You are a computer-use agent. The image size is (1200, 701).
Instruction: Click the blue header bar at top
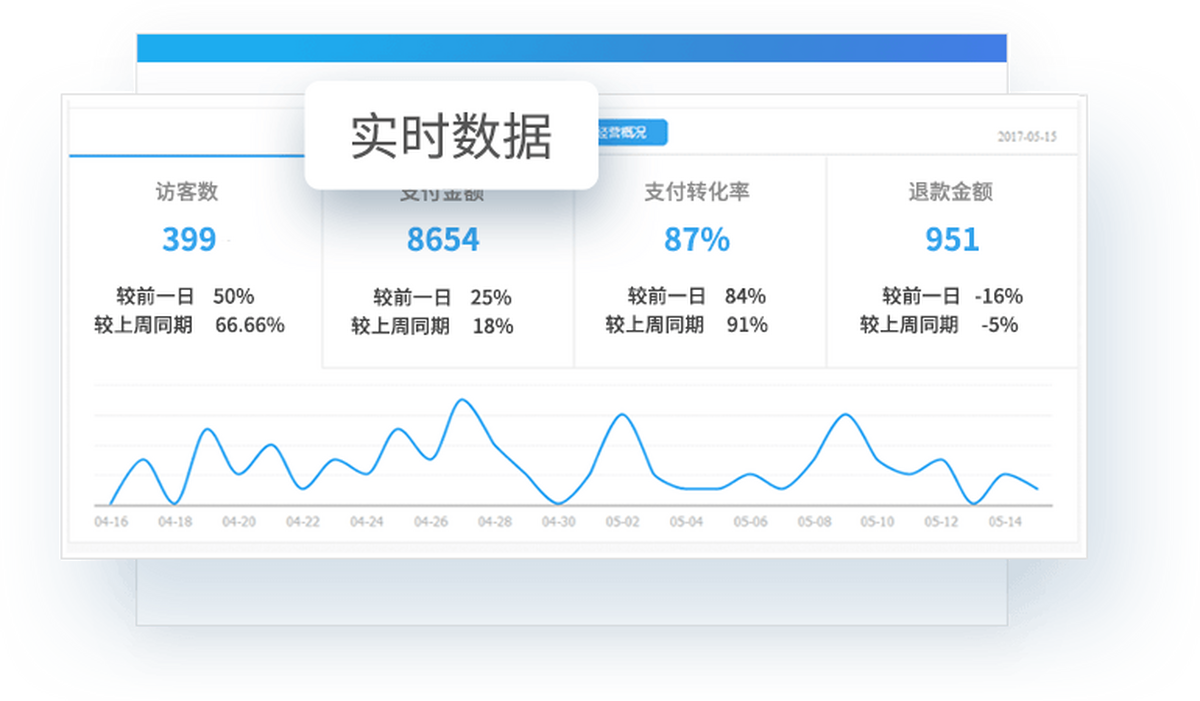pyautogui.click(x=571, y=47)
